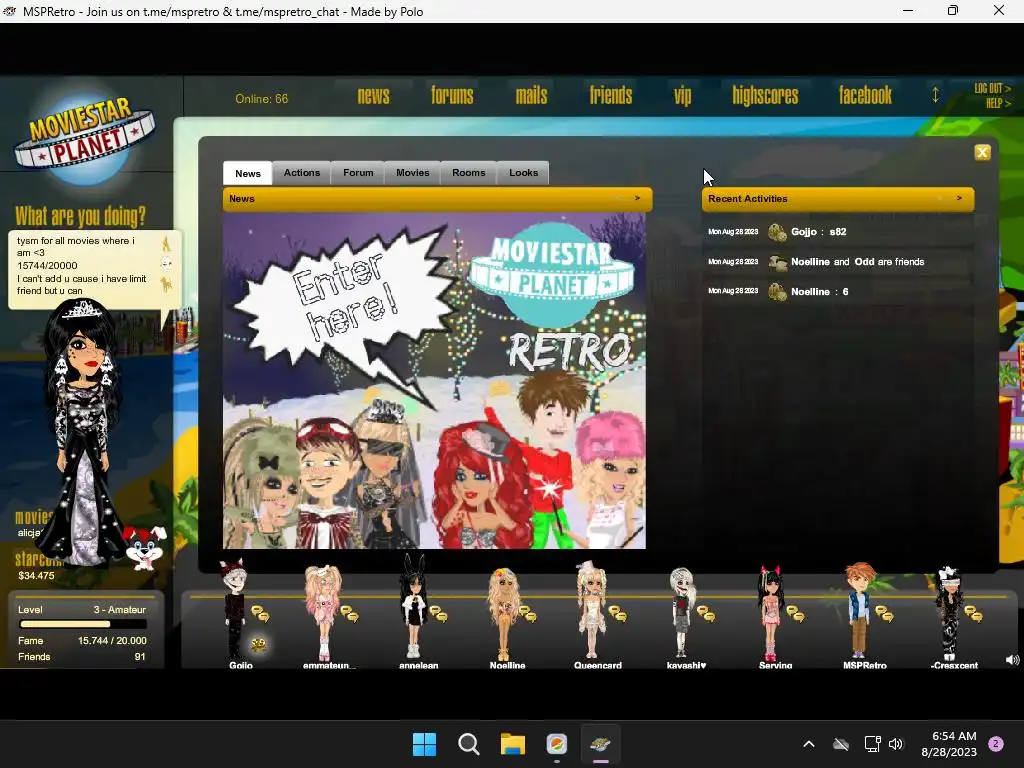Go to next Recent Activities page arrow

click(x=959, y=198)
